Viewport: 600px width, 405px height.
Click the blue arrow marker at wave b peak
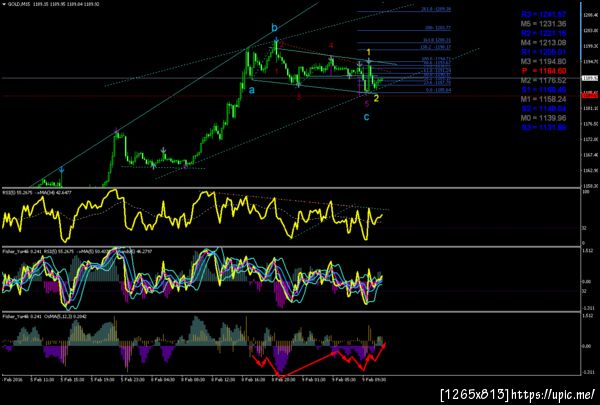coord(276,39)
